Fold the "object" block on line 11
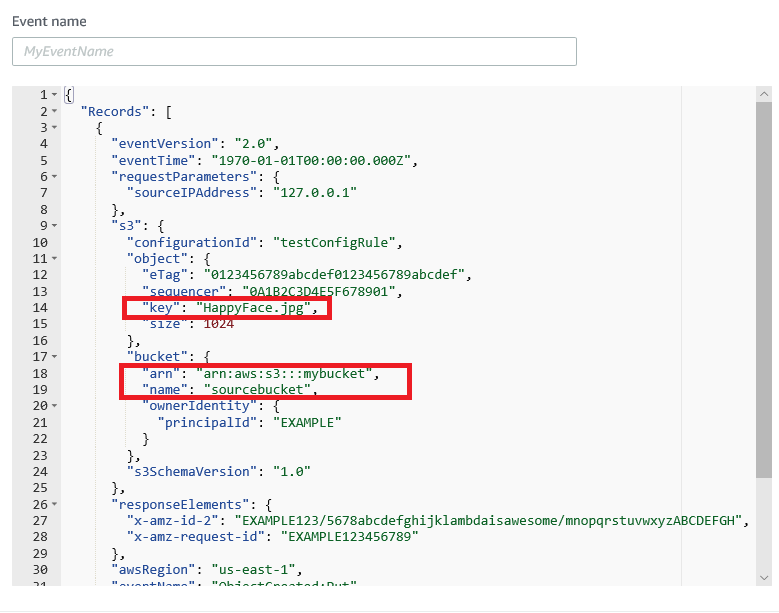The image size is (779, 613). (54, 258)
